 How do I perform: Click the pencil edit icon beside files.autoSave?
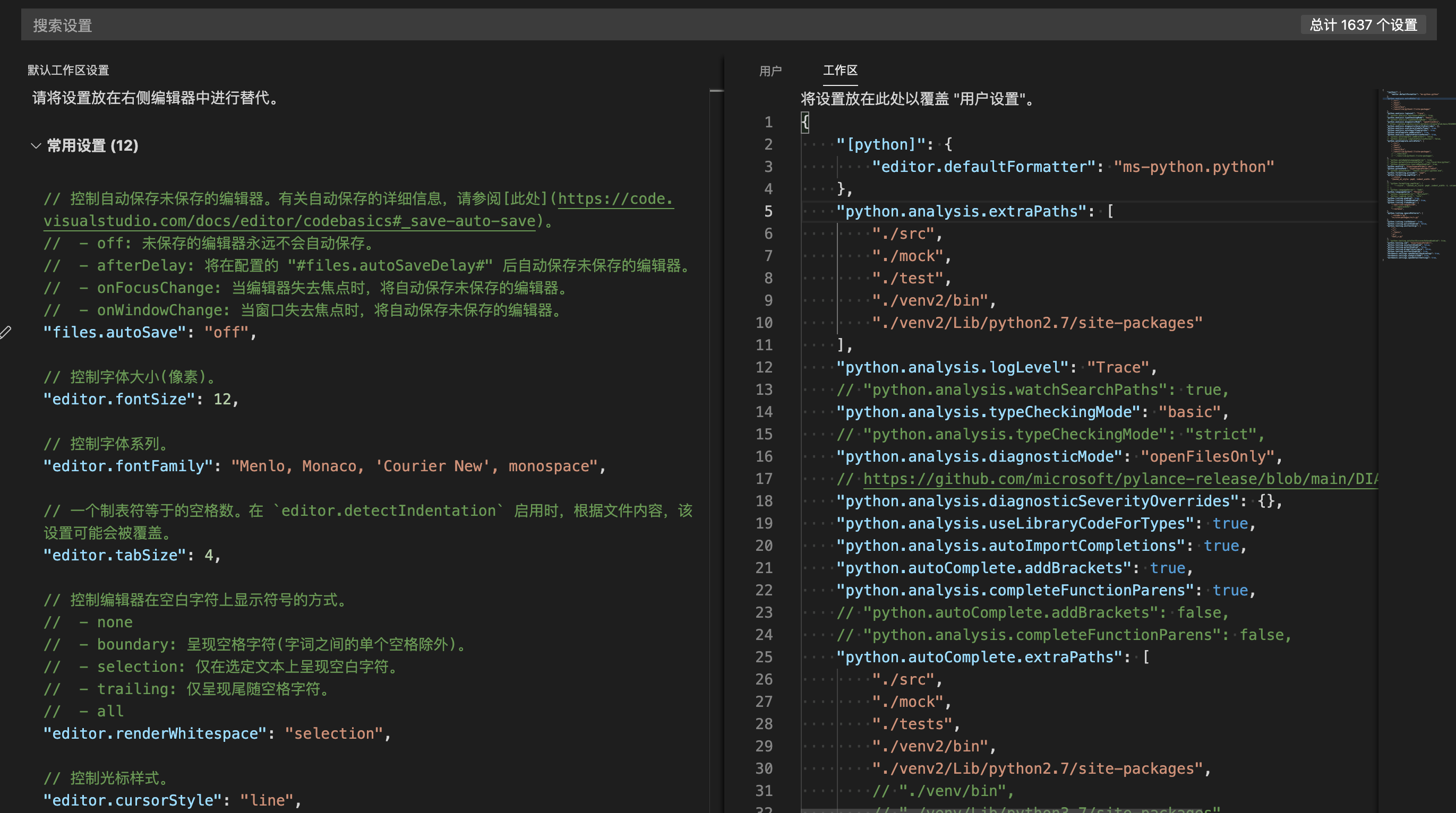click(7, 332)
